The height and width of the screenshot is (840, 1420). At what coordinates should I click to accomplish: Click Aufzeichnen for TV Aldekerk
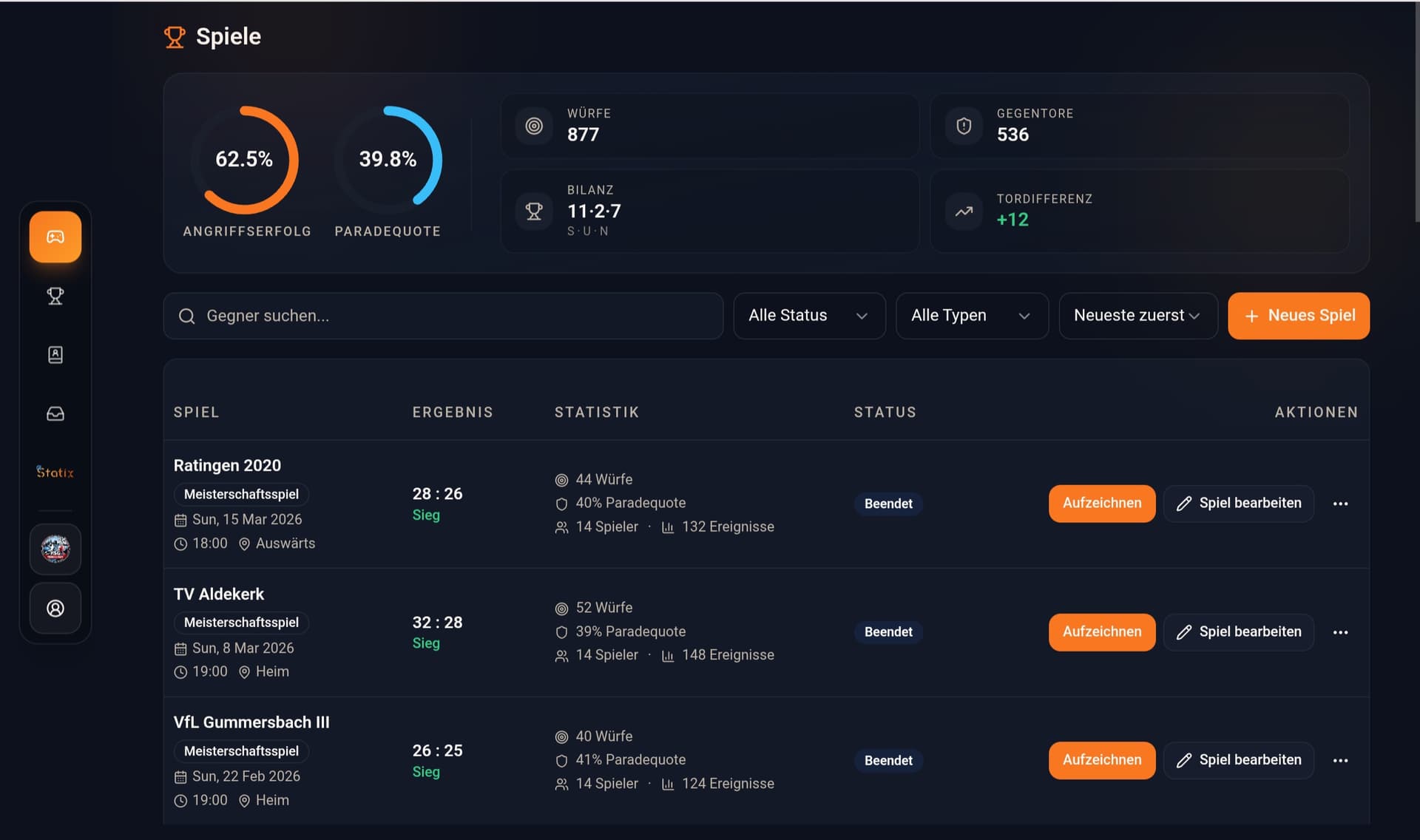coord(1102,632)
